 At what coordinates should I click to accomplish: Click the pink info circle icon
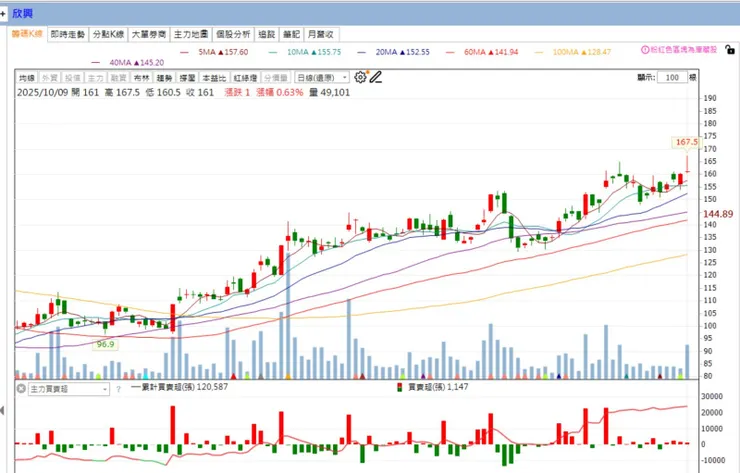point(645,50)
